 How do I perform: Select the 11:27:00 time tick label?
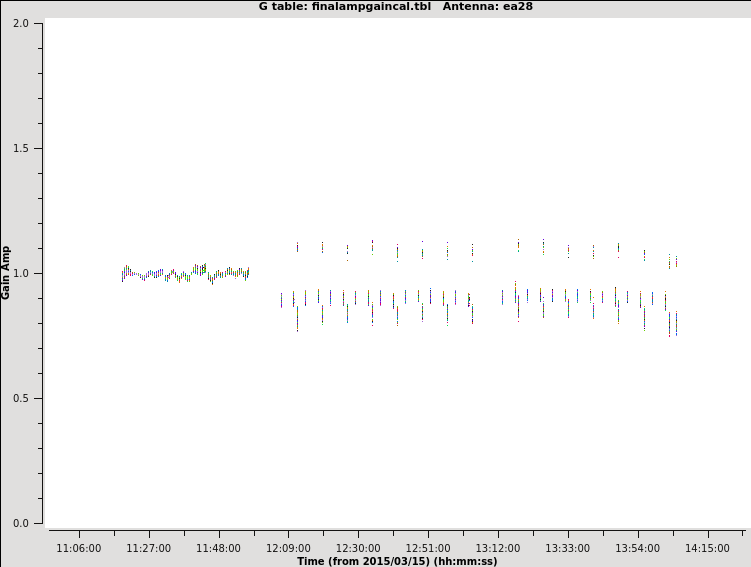click(148, 548)
